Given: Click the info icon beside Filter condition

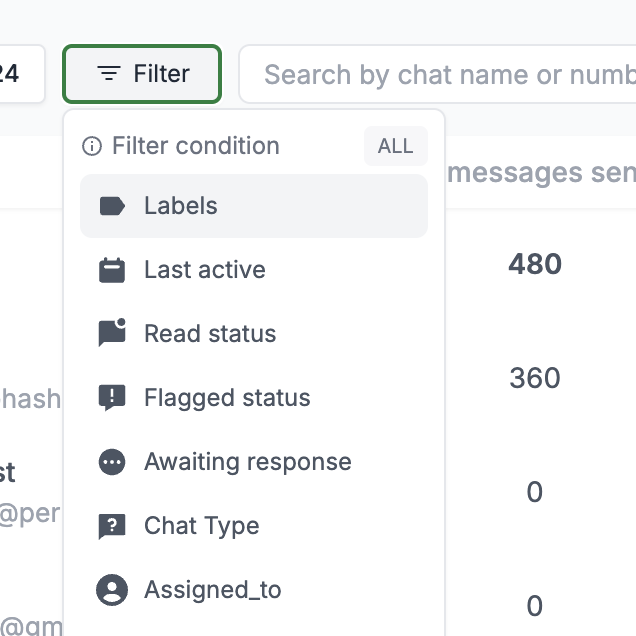Looking at the screenshot, I should (92, 146).
